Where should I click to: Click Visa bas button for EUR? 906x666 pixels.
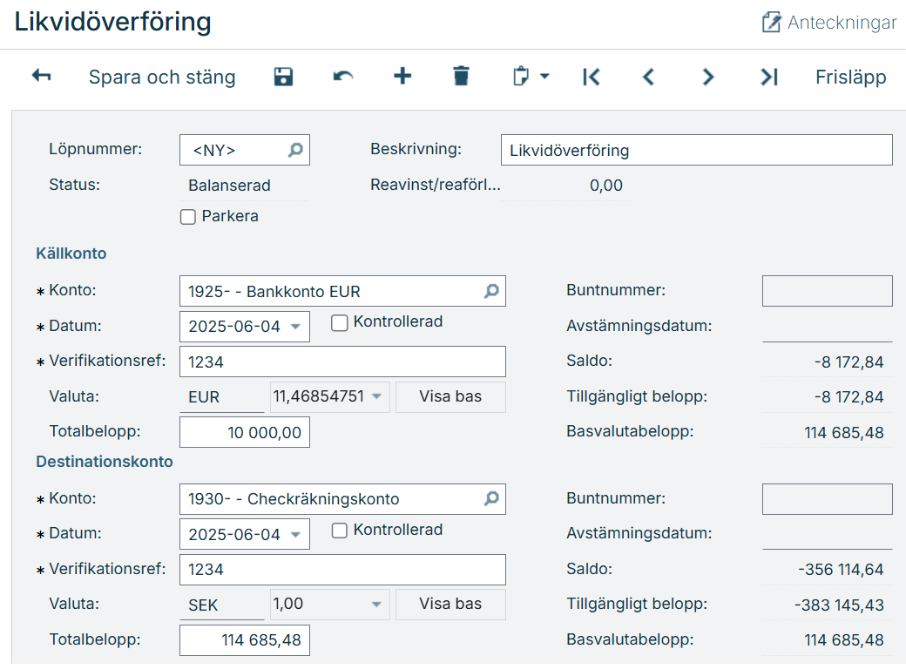pyautogui.click(x=450, y=397)
